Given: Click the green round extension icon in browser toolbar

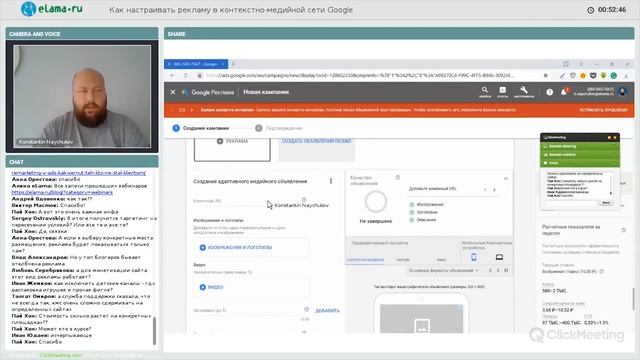Looking at the screenshot, I should point(613,76).
